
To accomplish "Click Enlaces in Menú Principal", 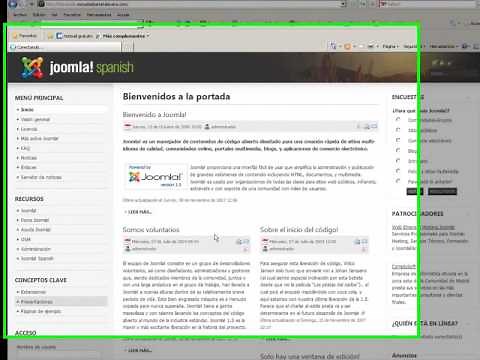I will coord(28,167).
